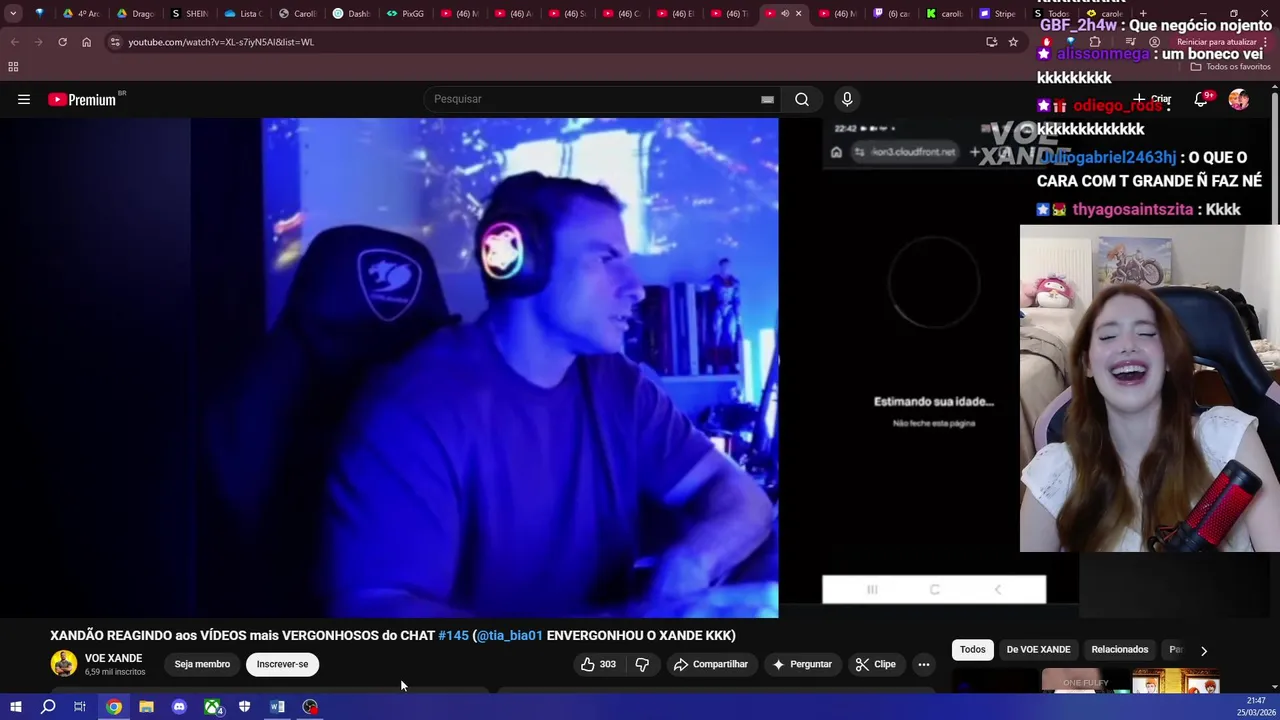The height and width of the screenshot is (720, 1280).
Task: Open Chrome apps grid shortcut
Action: (x=13, y=67)
